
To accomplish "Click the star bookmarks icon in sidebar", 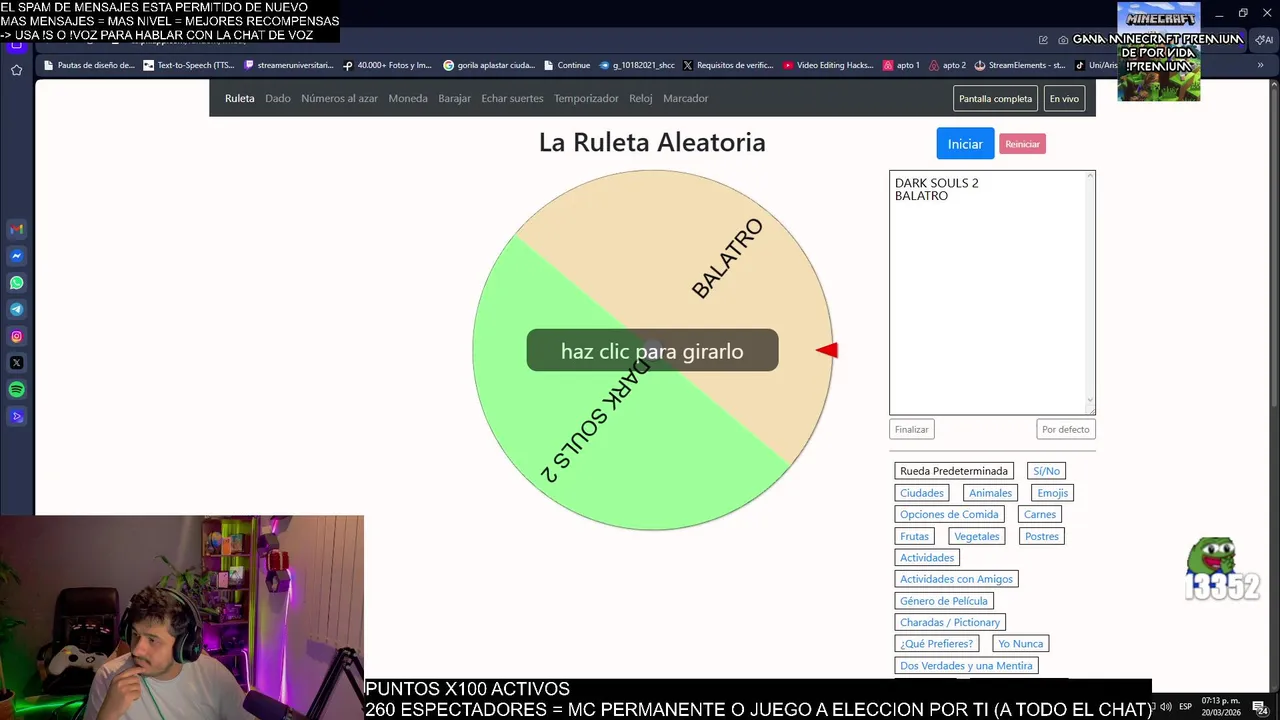I will point(16,70).
